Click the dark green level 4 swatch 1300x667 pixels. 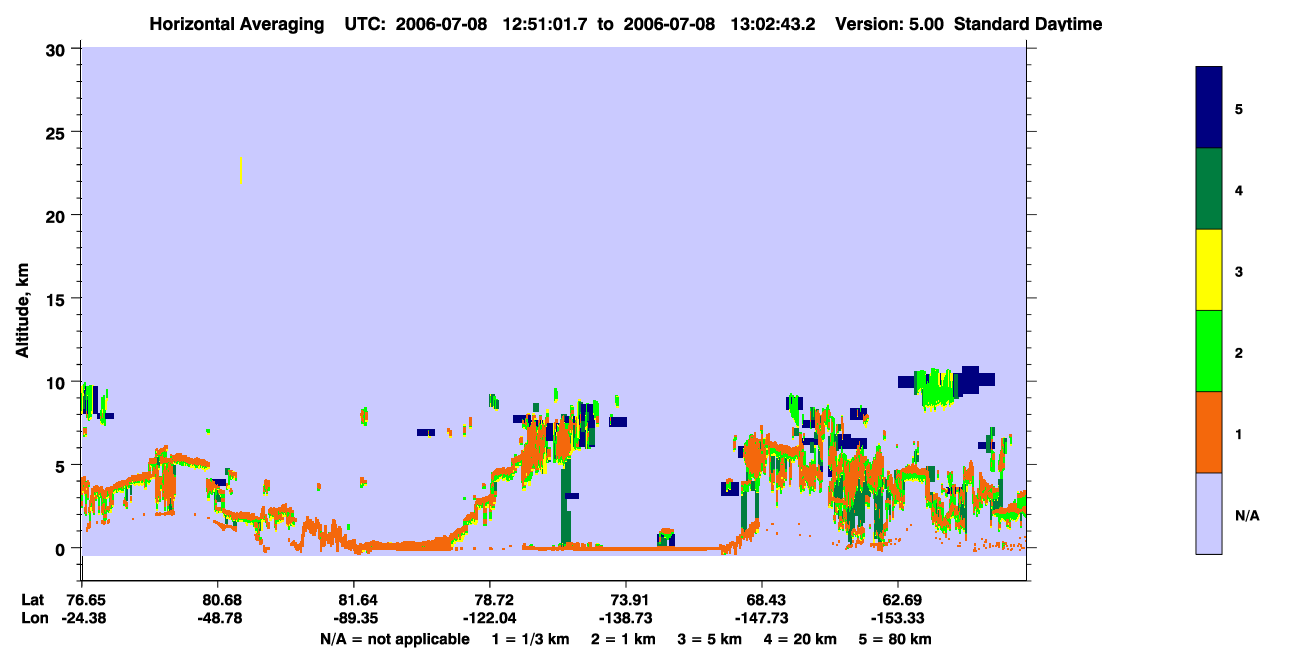pos(1209,189)
